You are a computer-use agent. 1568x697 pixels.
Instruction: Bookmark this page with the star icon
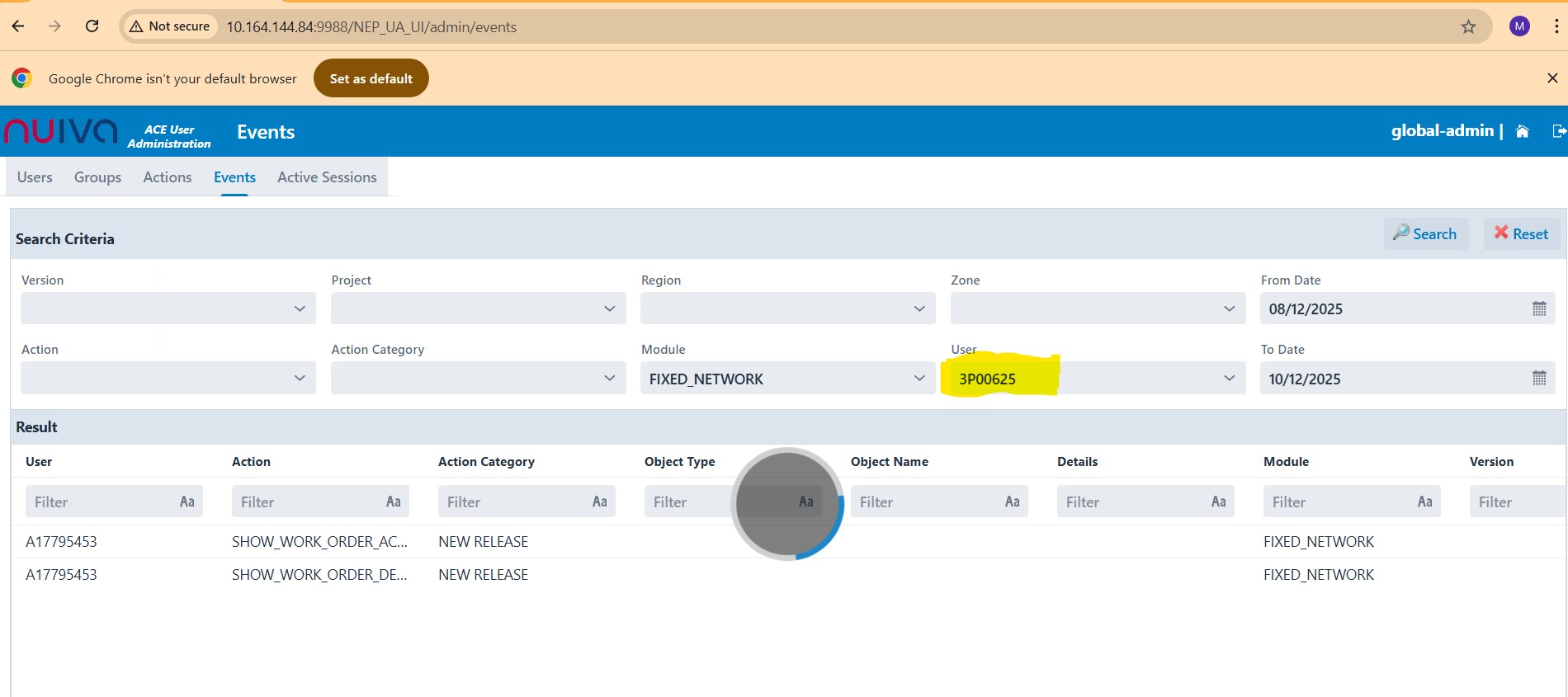coord(1468,26)
